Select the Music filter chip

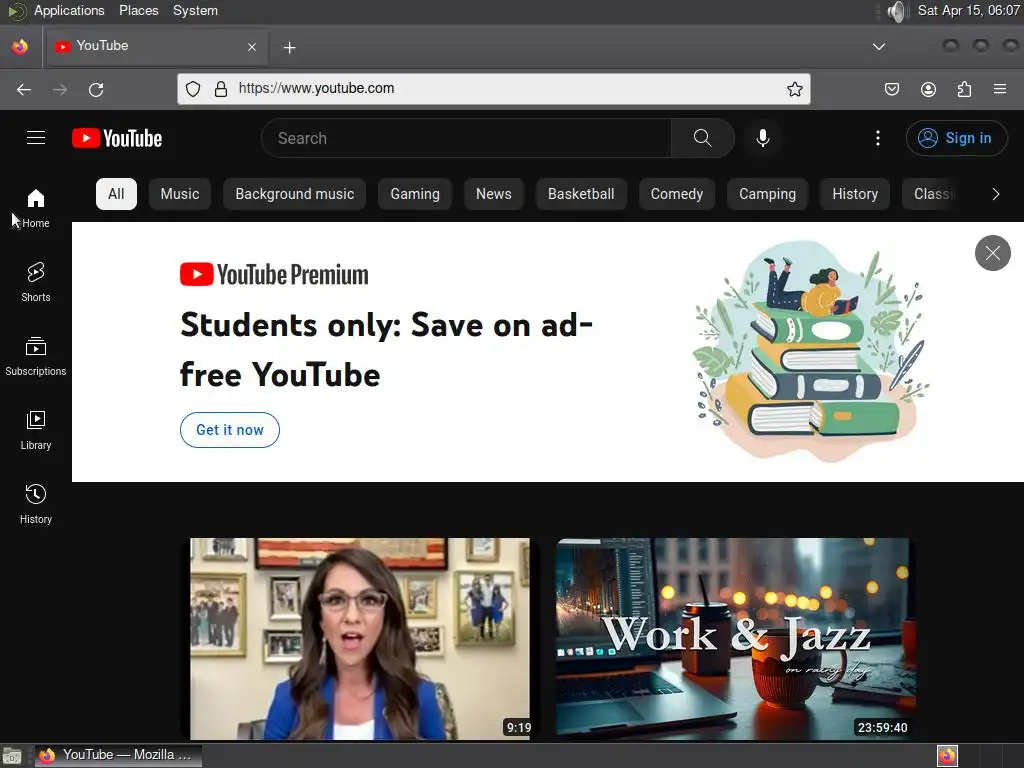click(180, 194)
